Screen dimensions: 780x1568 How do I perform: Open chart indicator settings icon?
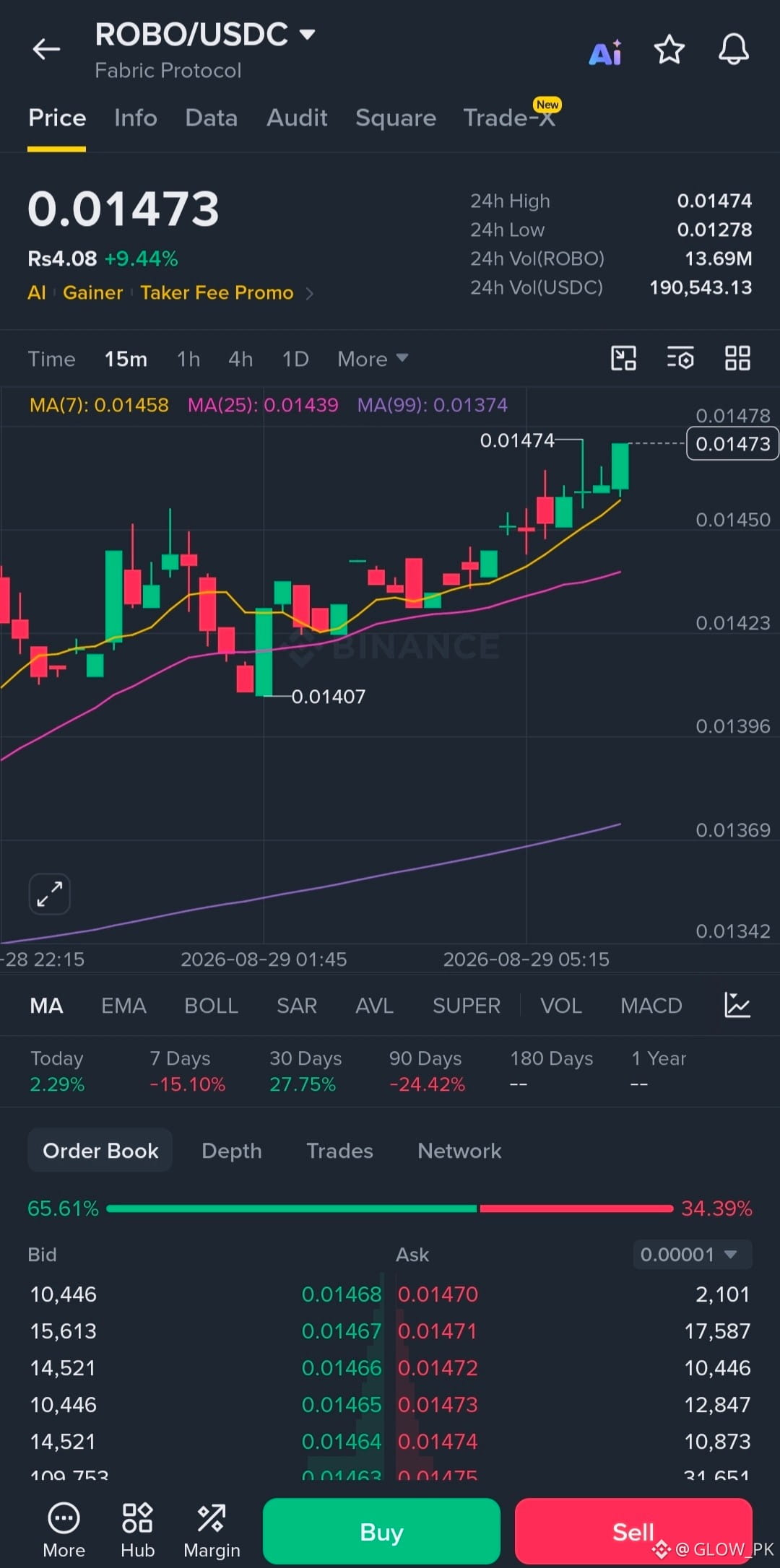point(680,358)
